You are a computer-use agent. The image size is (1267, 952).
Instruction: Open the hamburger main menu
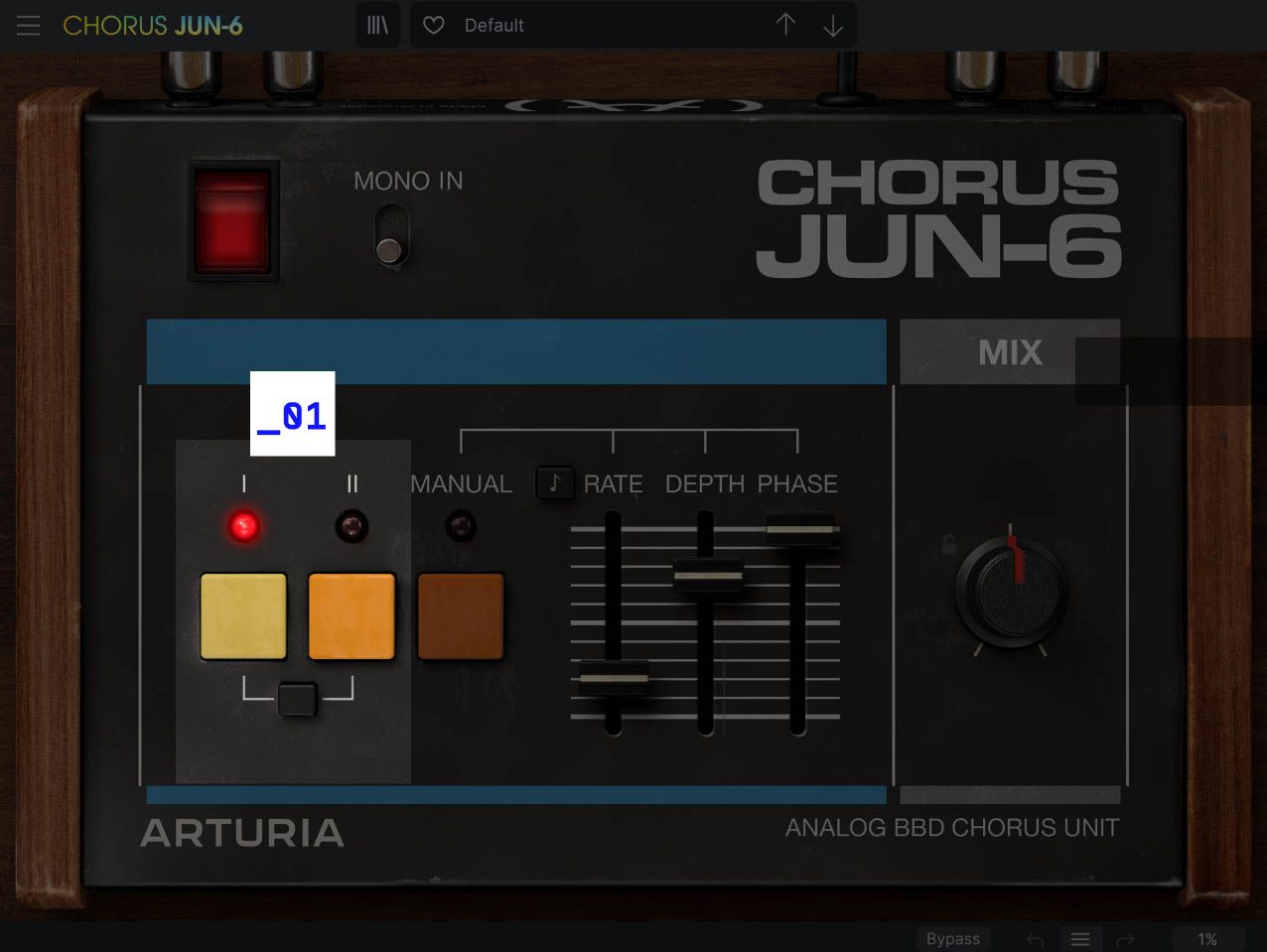28,26
